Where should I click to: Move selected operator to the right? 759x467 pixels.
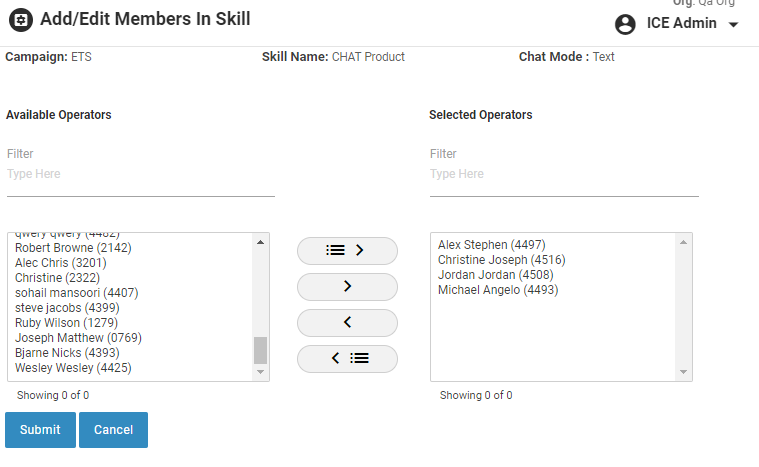click(x=347, y=287)
